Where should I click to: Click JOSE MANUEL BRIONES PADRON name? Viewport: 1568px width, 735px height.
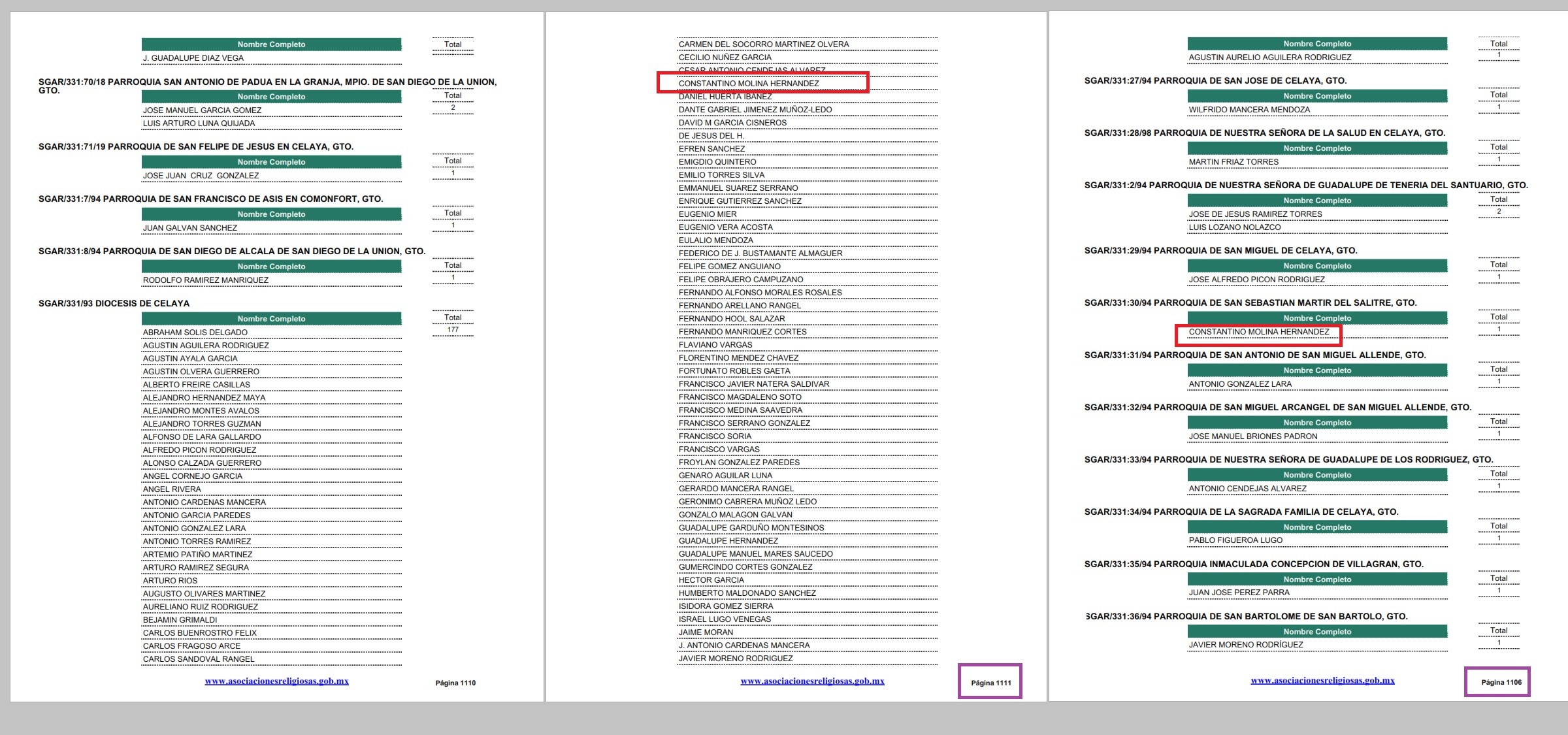[x=1253, y=436]
